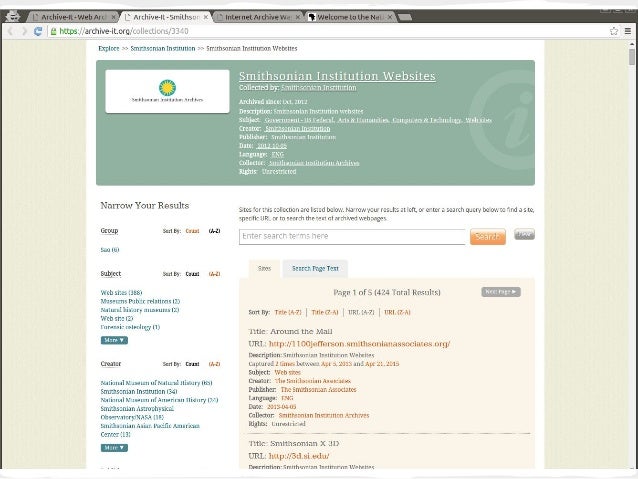The width and height of the screenshot is (638, 479).
Task: Click the Arts & Humanities subject link
Action: coord(363,120)
